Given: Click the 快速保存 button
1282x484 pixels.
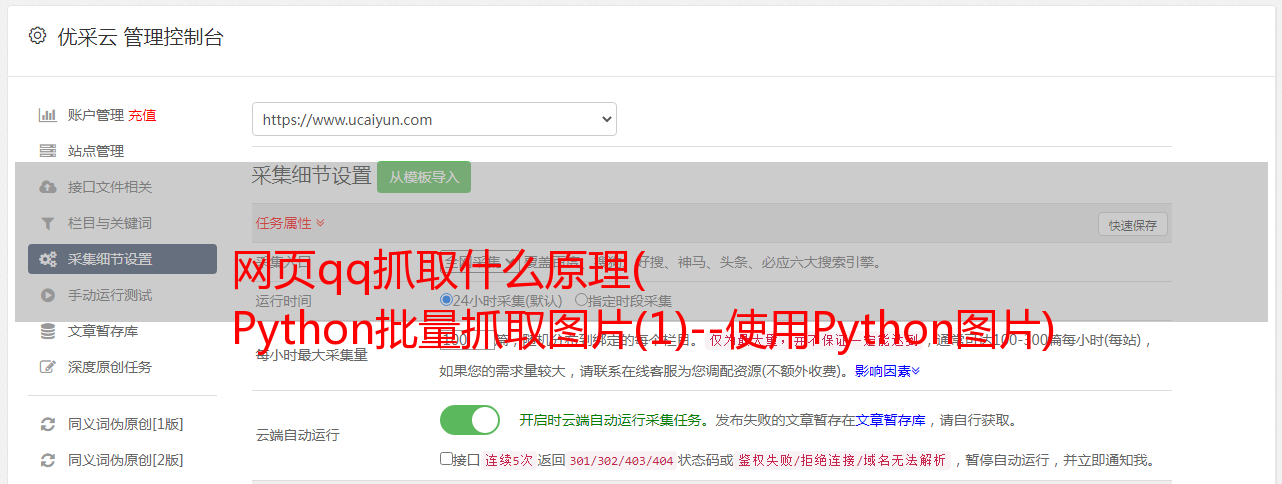Looking at the screenshot, I should 1133,225.
